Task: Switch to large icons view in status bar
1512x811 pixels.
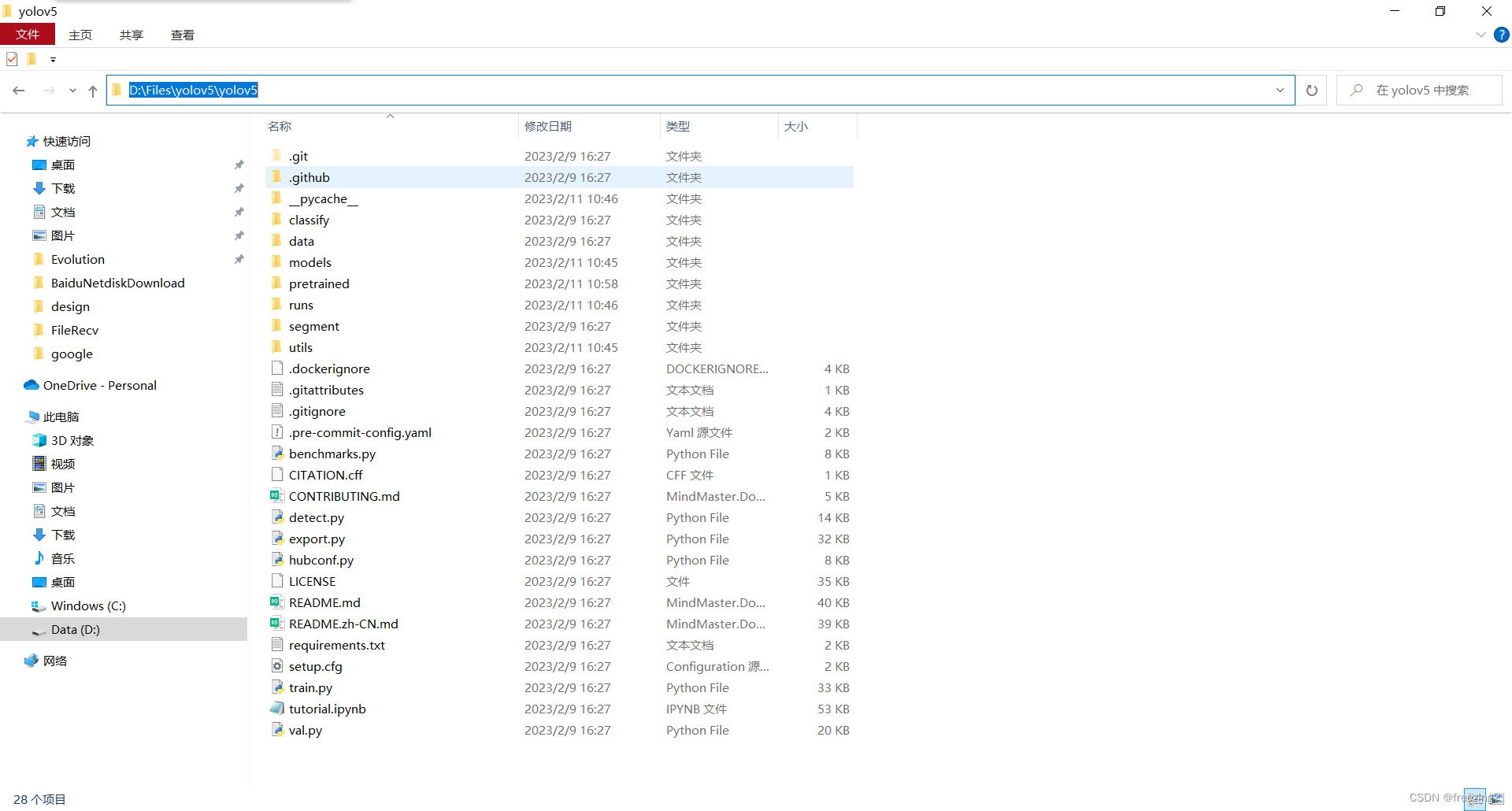Action: point(1496,799)
